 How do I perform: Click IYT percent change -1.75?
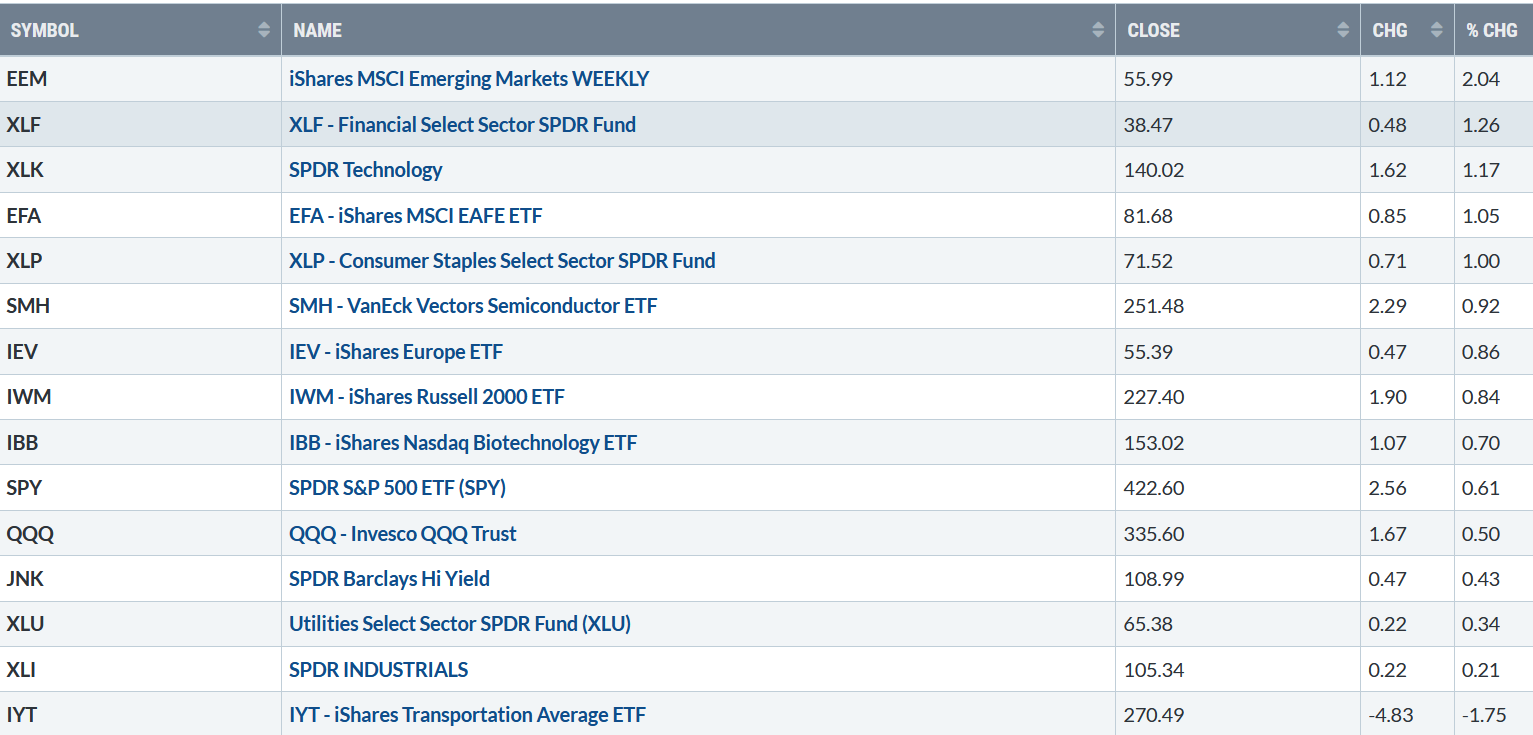1483,715
